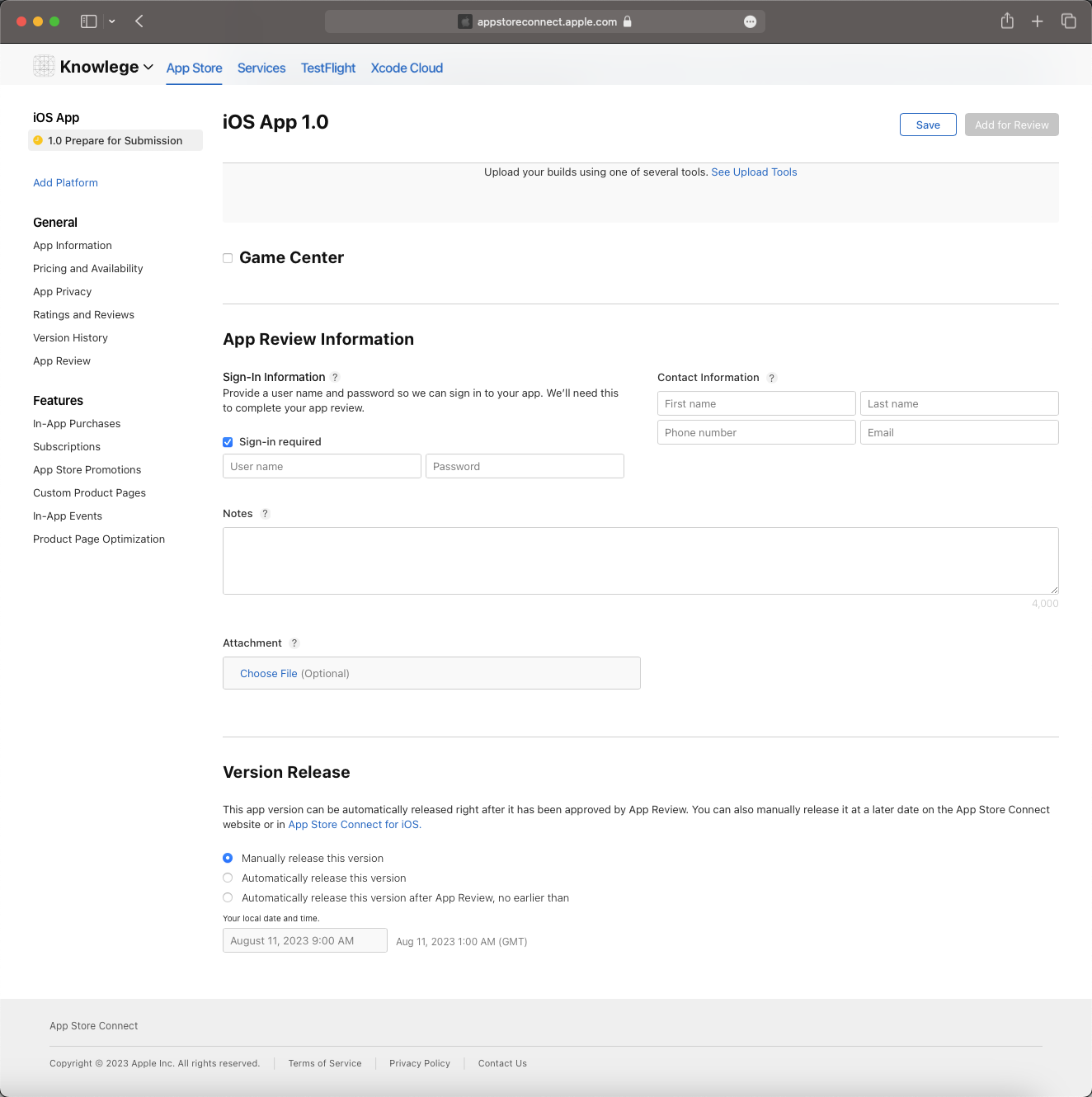
Task: Focus the Password field
Action: pos(525,466)
